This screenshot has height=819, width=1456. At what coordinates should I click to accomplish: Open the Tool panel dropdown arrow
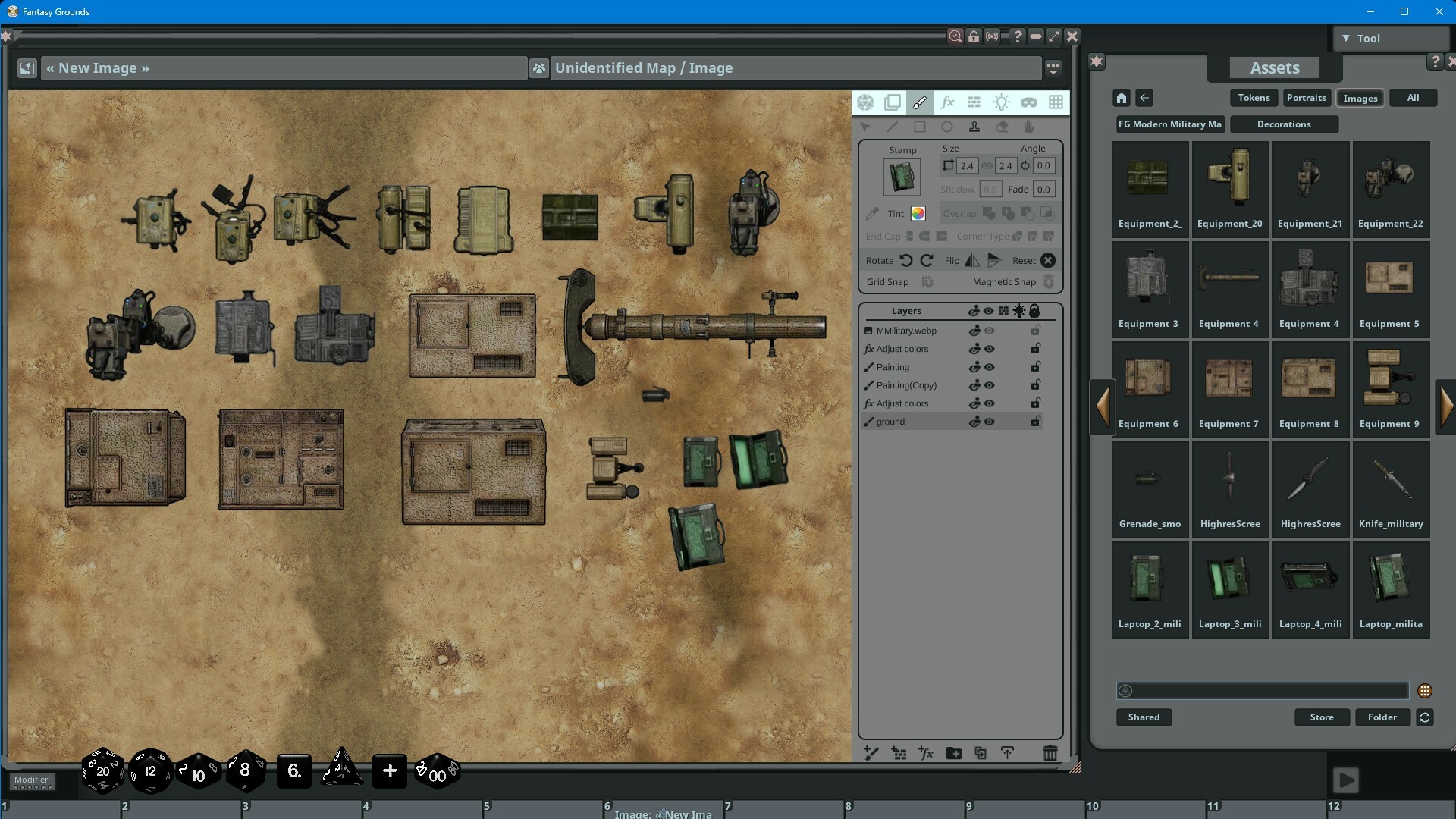click(1347, 38)
